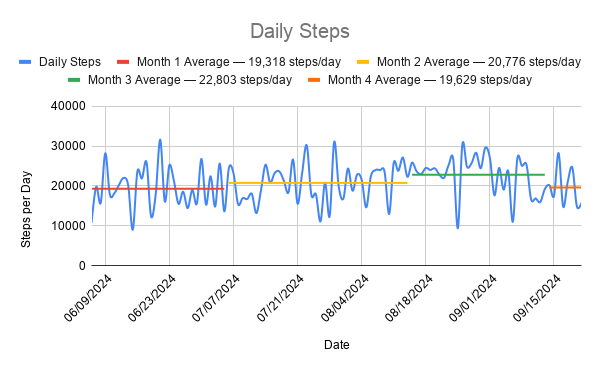Click the green Month 3 average line in chart
Viewport: 600px width, 371px height.
[x=478, y=175]
